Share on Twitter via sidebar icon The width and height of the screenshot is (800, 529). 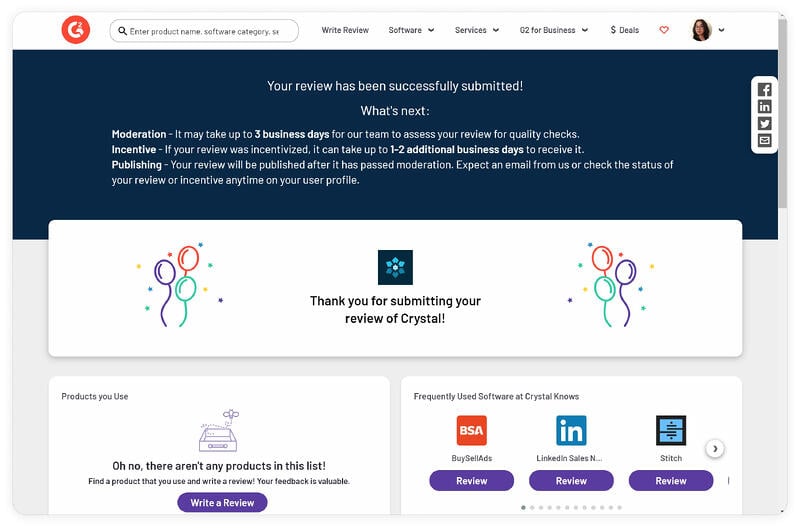[x=764, y=124]
